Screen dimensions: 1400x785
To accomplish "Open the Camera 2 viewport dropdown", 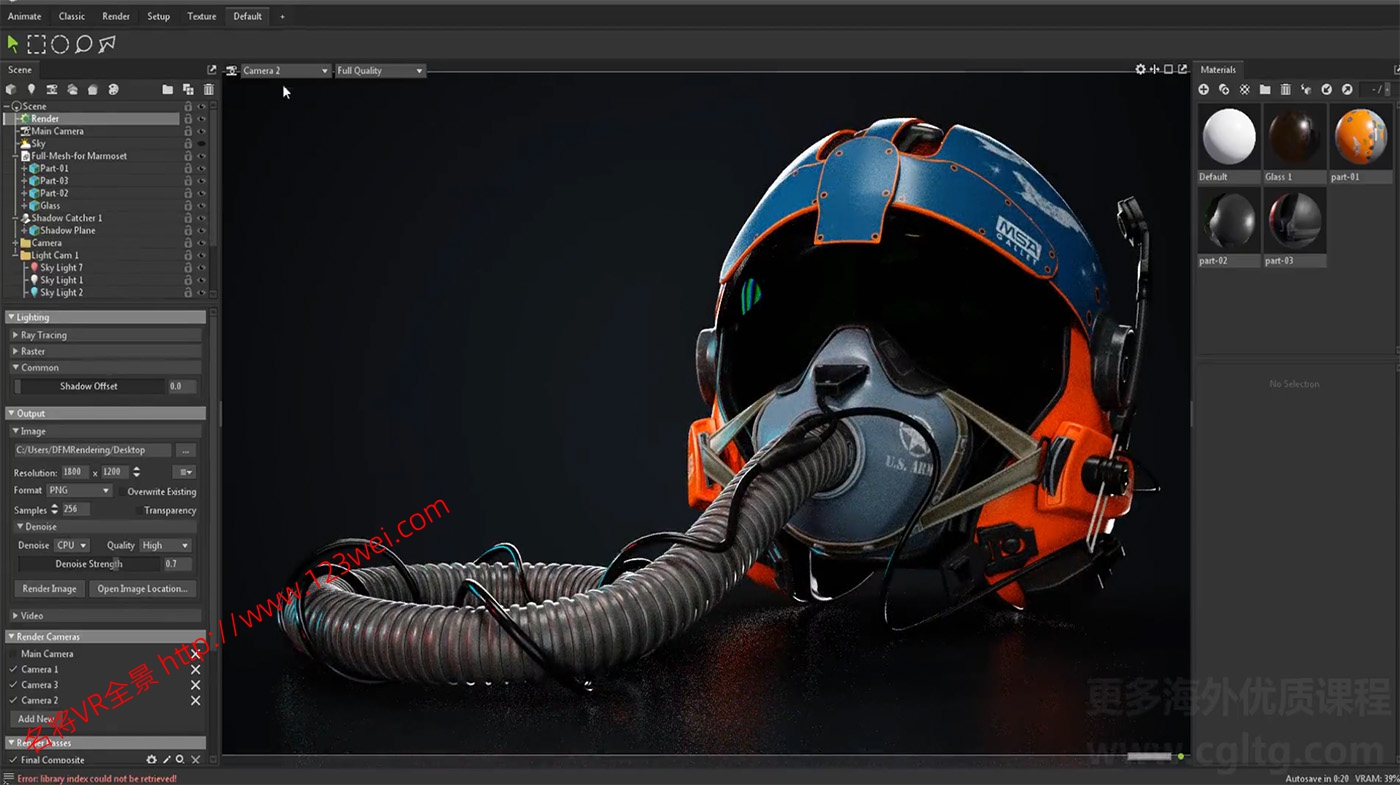I will 285,71.
